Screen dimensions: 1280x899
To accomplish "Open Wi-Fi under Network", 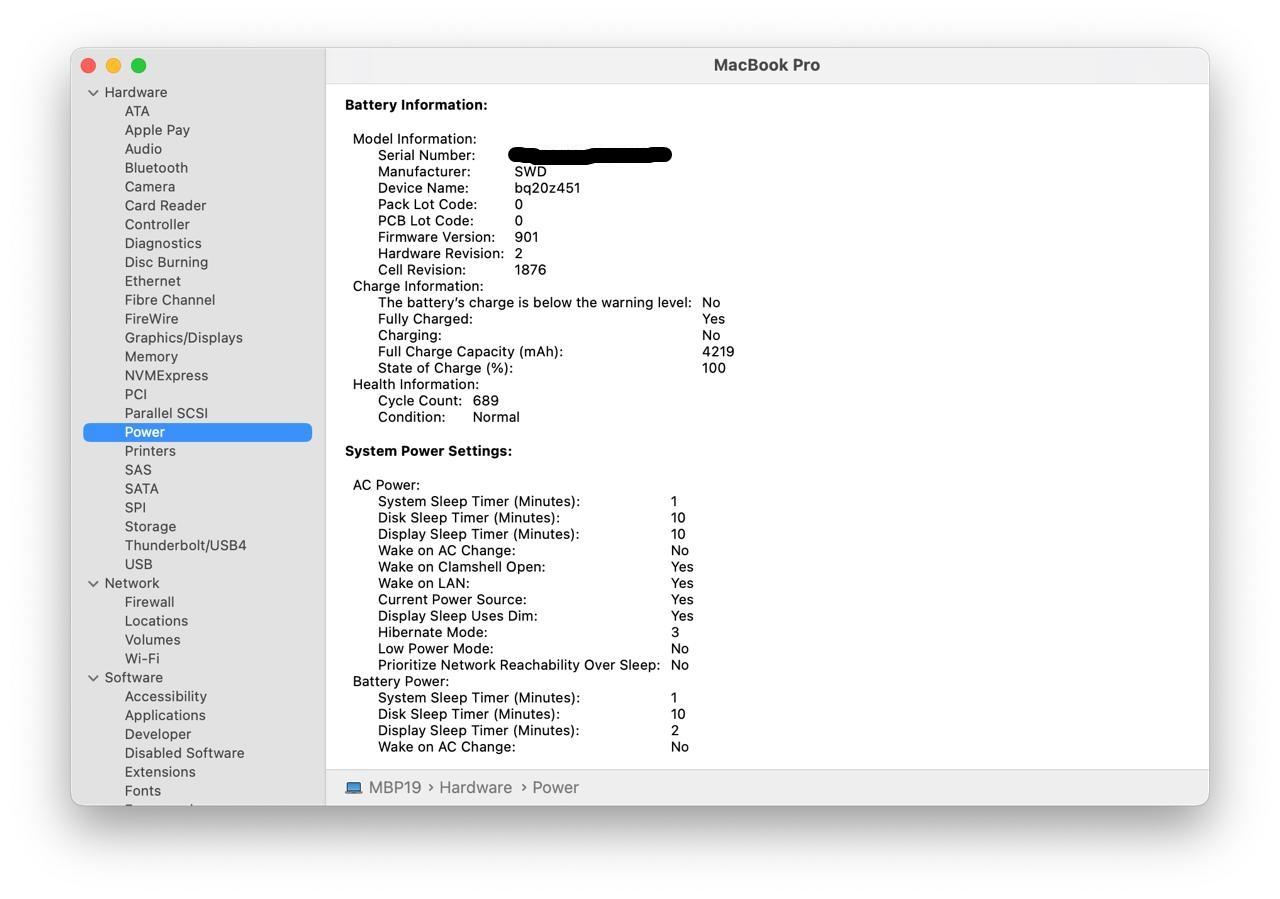I will tap(141, 659).
